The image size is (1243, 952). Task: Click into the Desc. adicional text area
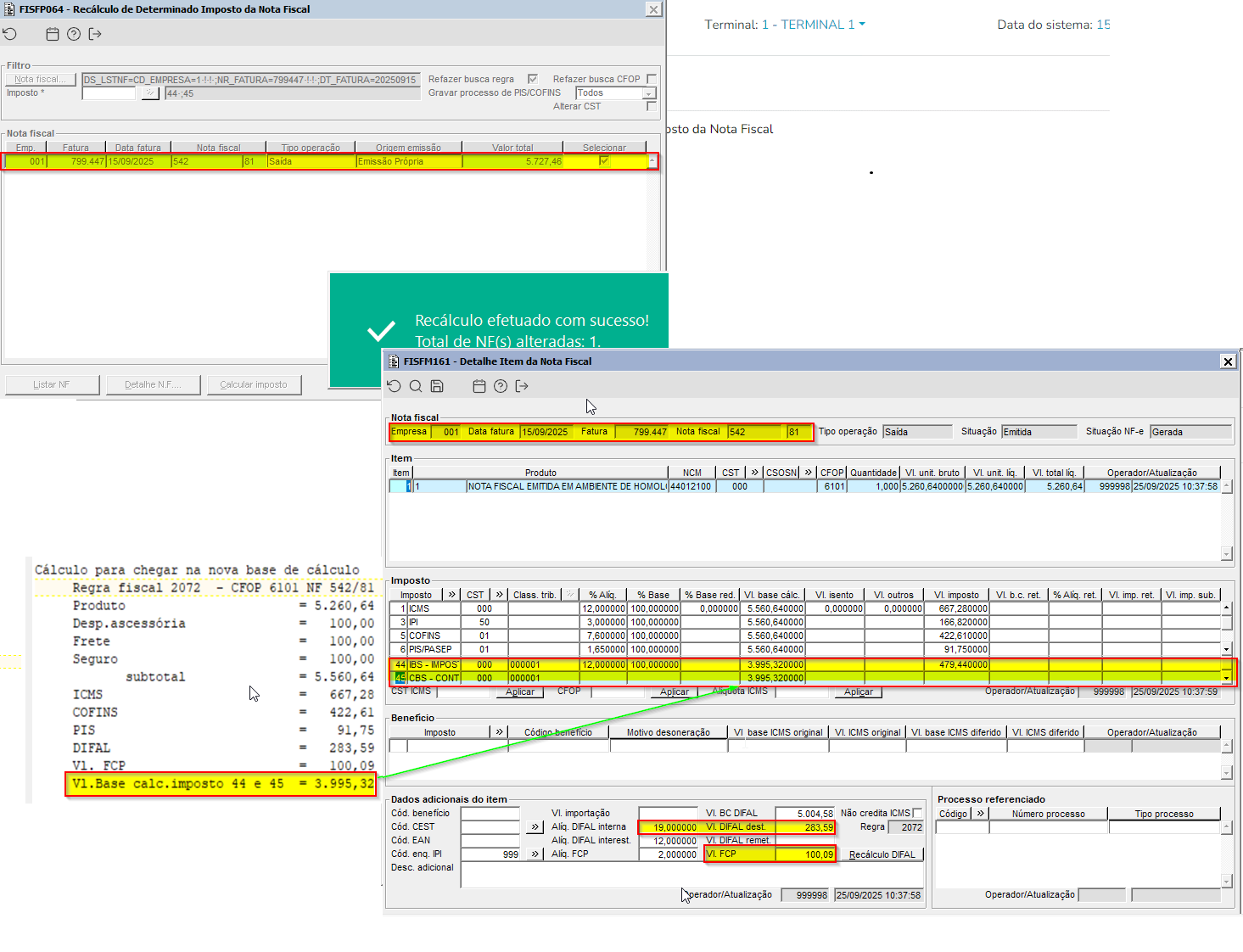pyautogui.click(x=691, y=875)
